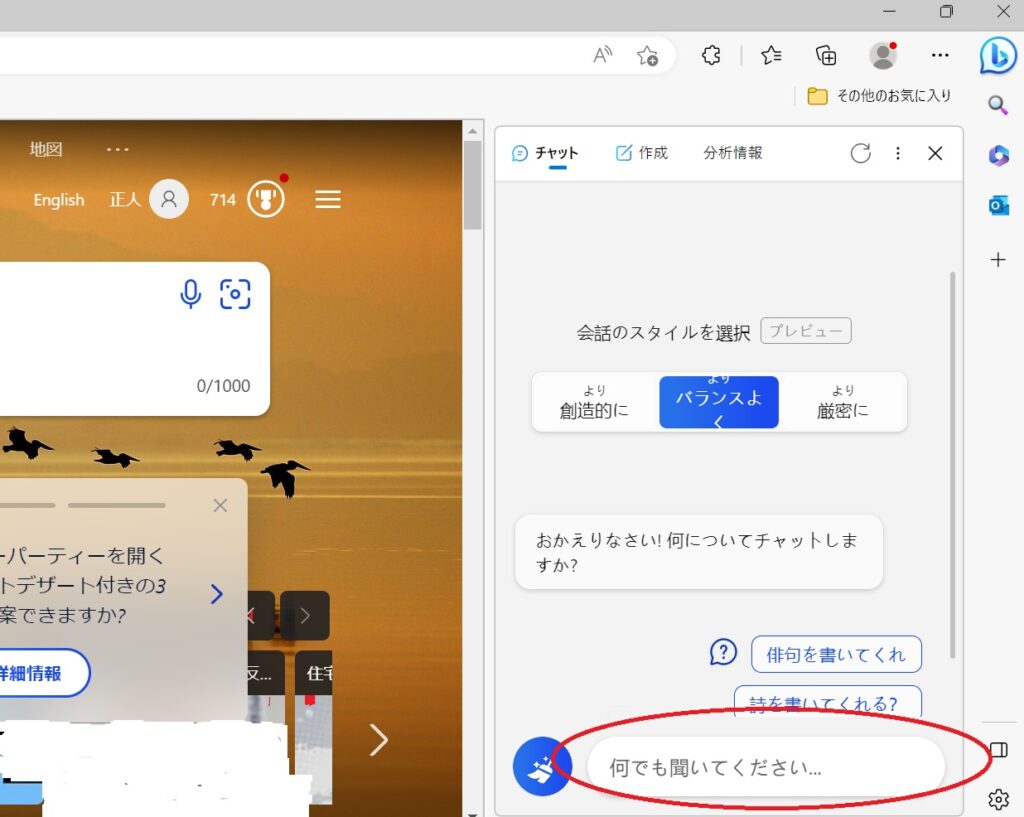Select the より厳密に conversation style
This screenshot has height=817, width=1024.
pyautogui.click(x=842, y=402)
